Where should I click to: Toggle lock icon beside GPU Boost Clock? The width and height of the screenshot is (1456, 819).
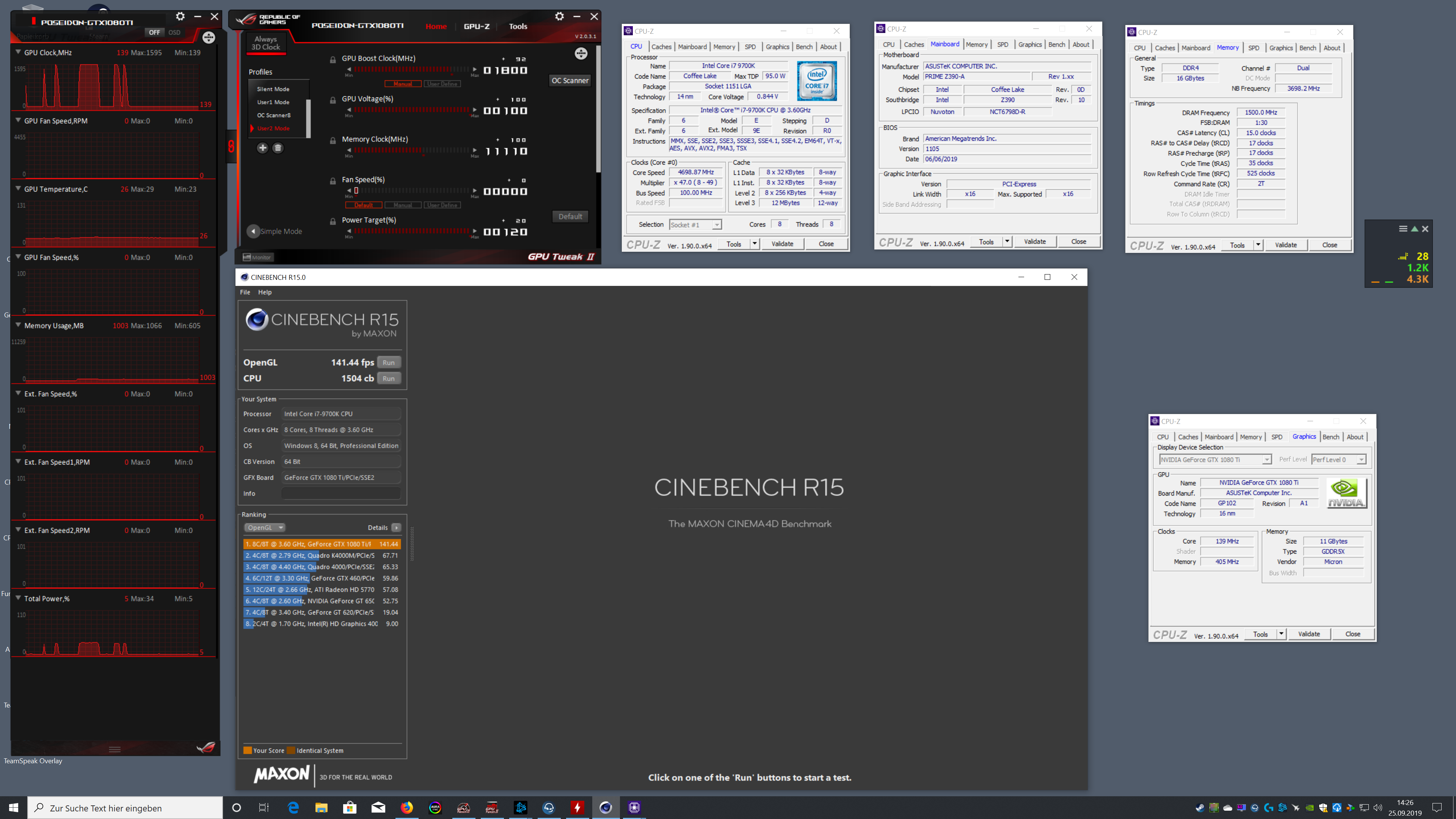coord(333,60)
